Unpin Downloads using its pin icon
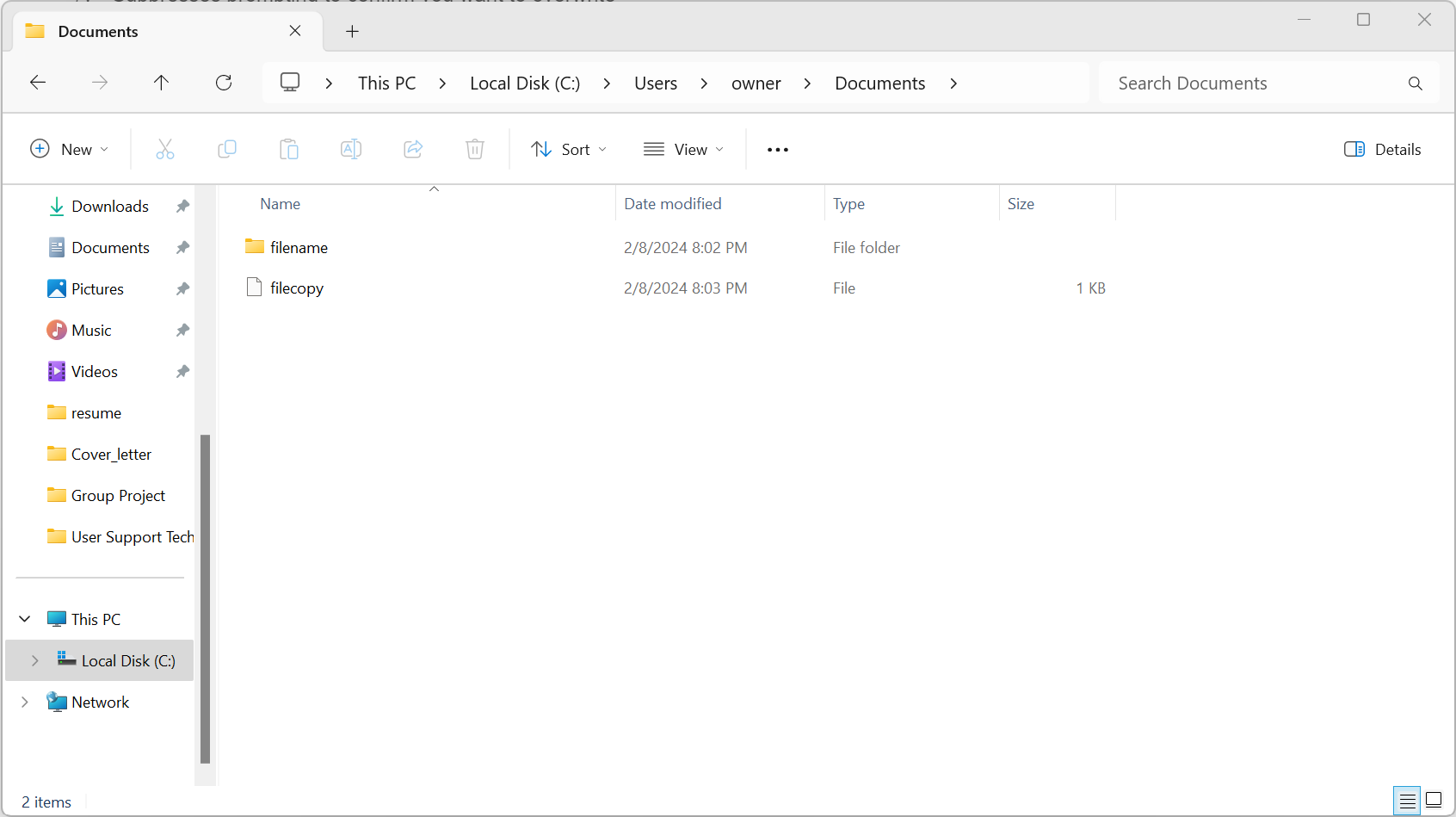This screenshot has width=1456, height=817. pyautogui.click(x=182, y=207)
